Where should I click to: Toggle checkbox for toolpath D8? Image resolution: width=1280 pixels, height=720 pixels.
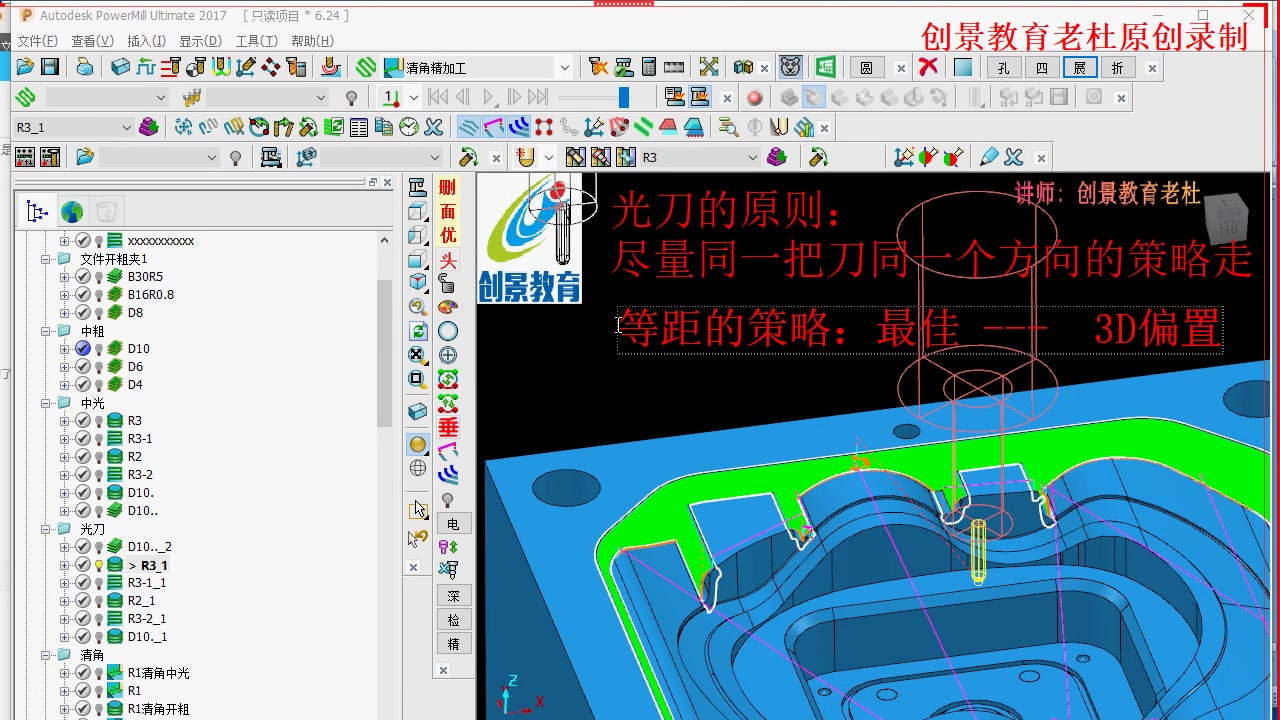[83, 312]
